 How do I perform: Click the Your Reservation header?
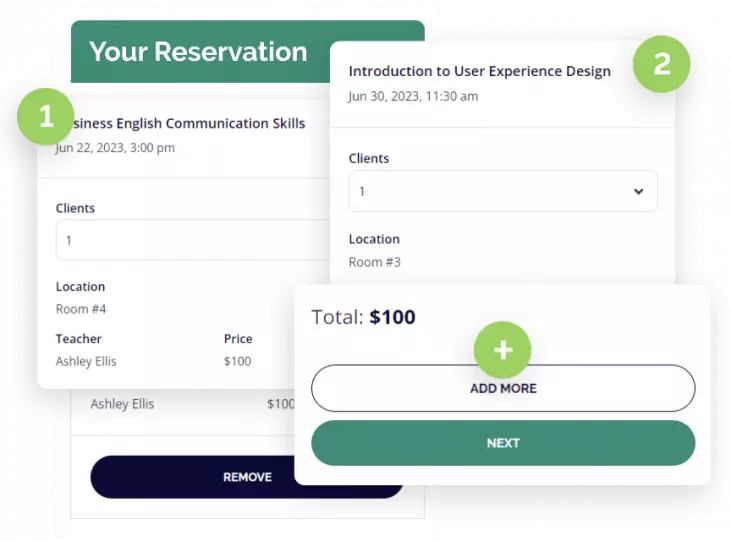(x=198, y=52)
